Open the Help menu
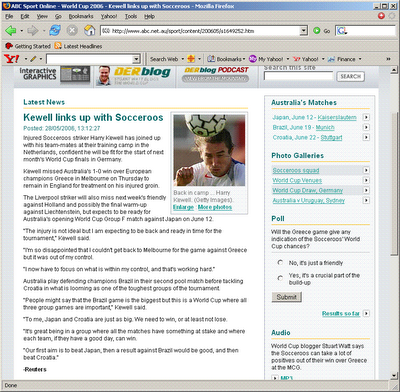400x392 pixels. (149, 16)
